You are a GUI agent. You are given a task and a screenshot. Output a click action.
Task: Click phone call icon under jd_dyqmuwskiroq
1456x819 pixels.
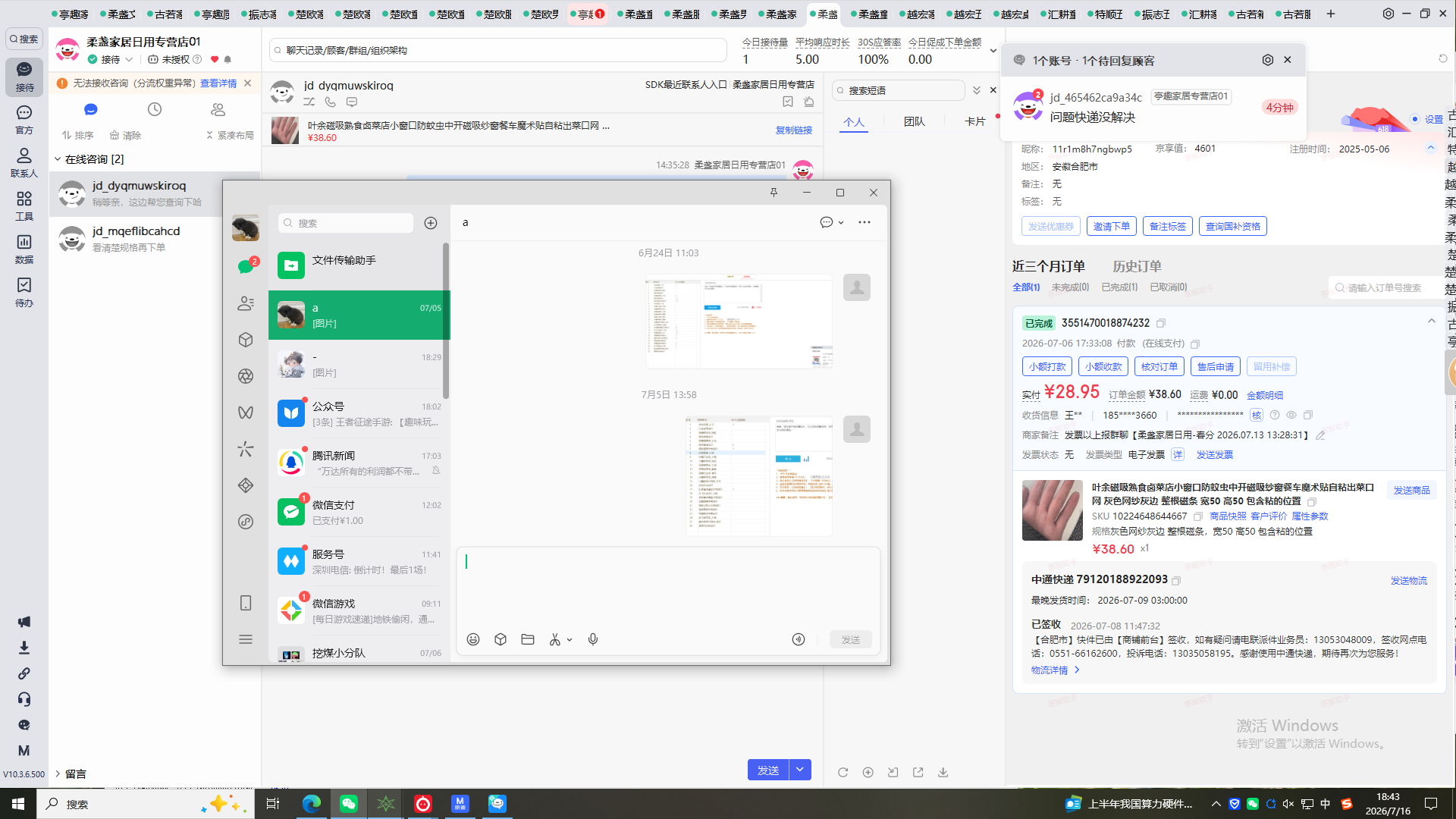point(331,102)
